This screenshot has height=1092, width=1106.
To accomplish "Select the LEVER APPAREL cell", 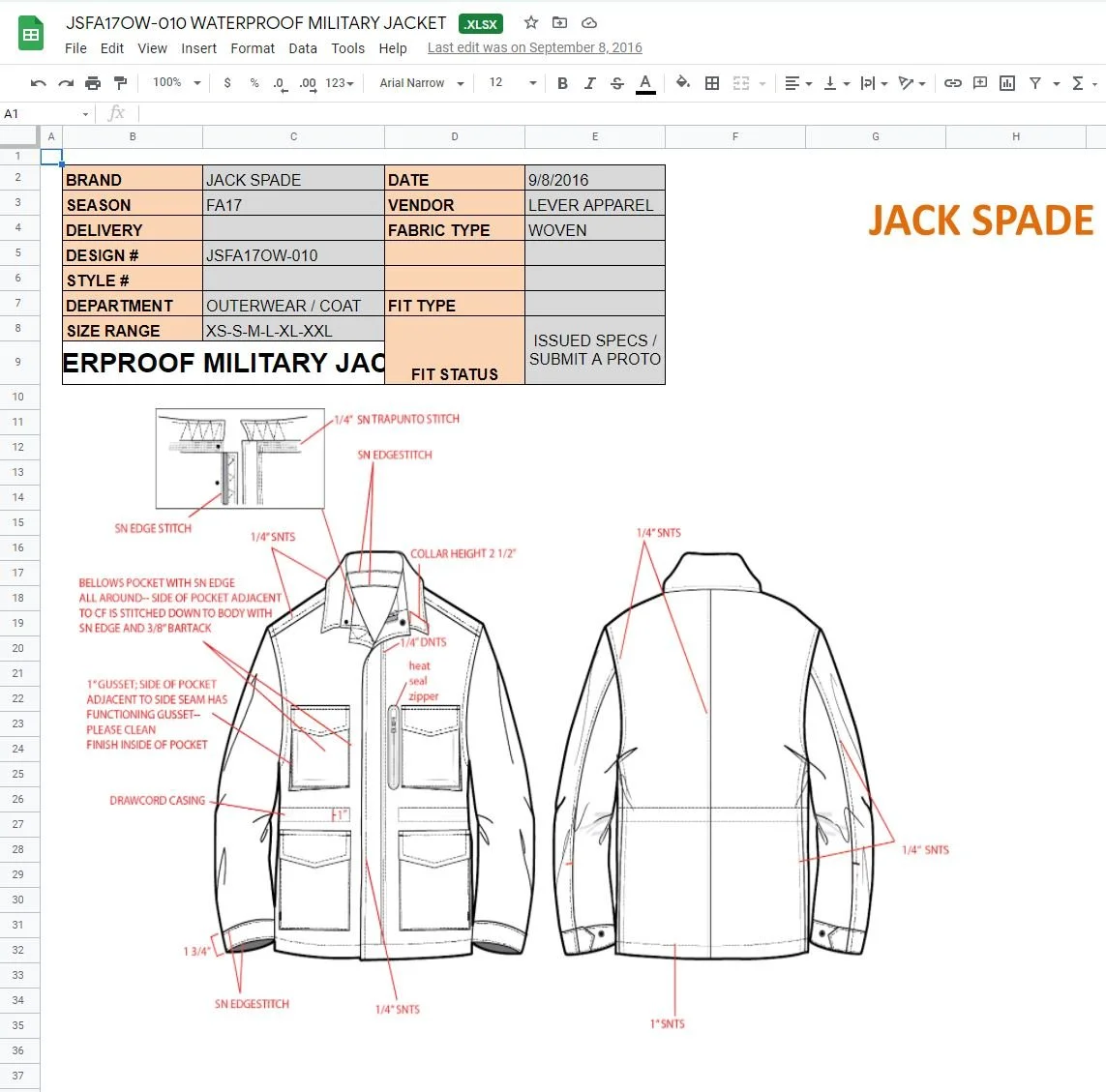I will (595, 204).
